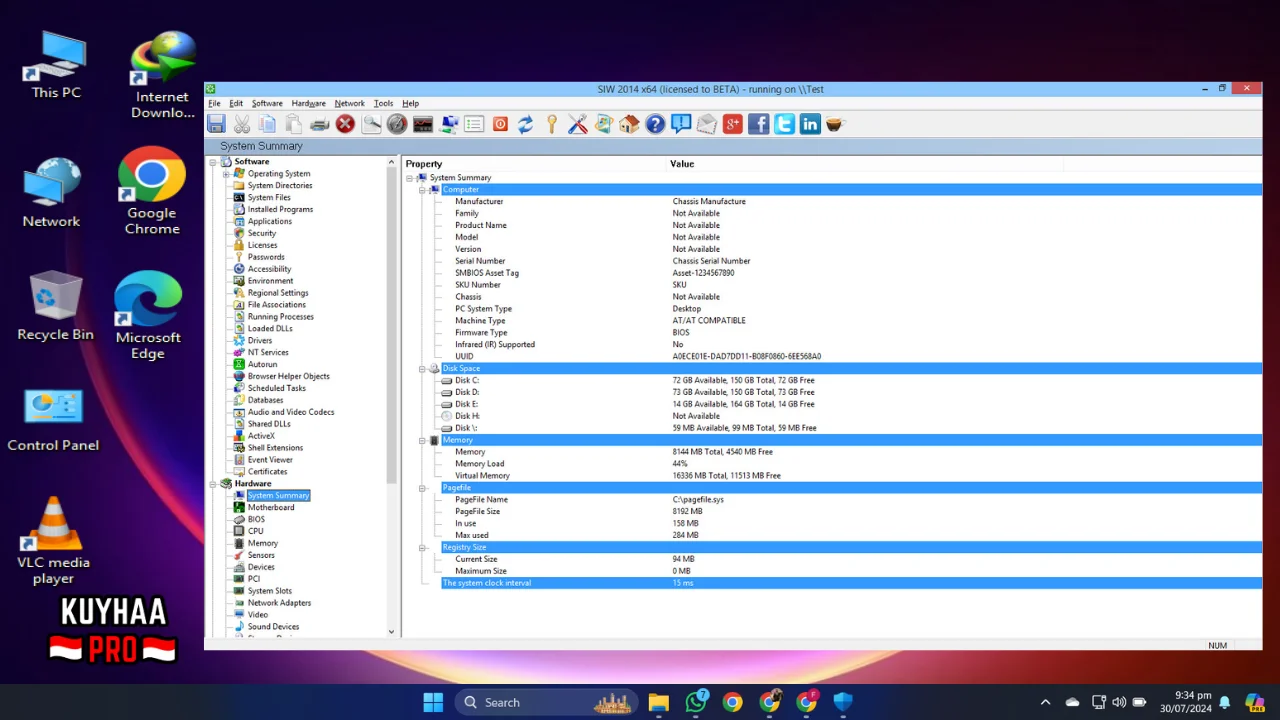The height and width of the screenshot is (720, 1280).
Task: Collapse the Computer section expander
Action: click(x=423, y=190)
